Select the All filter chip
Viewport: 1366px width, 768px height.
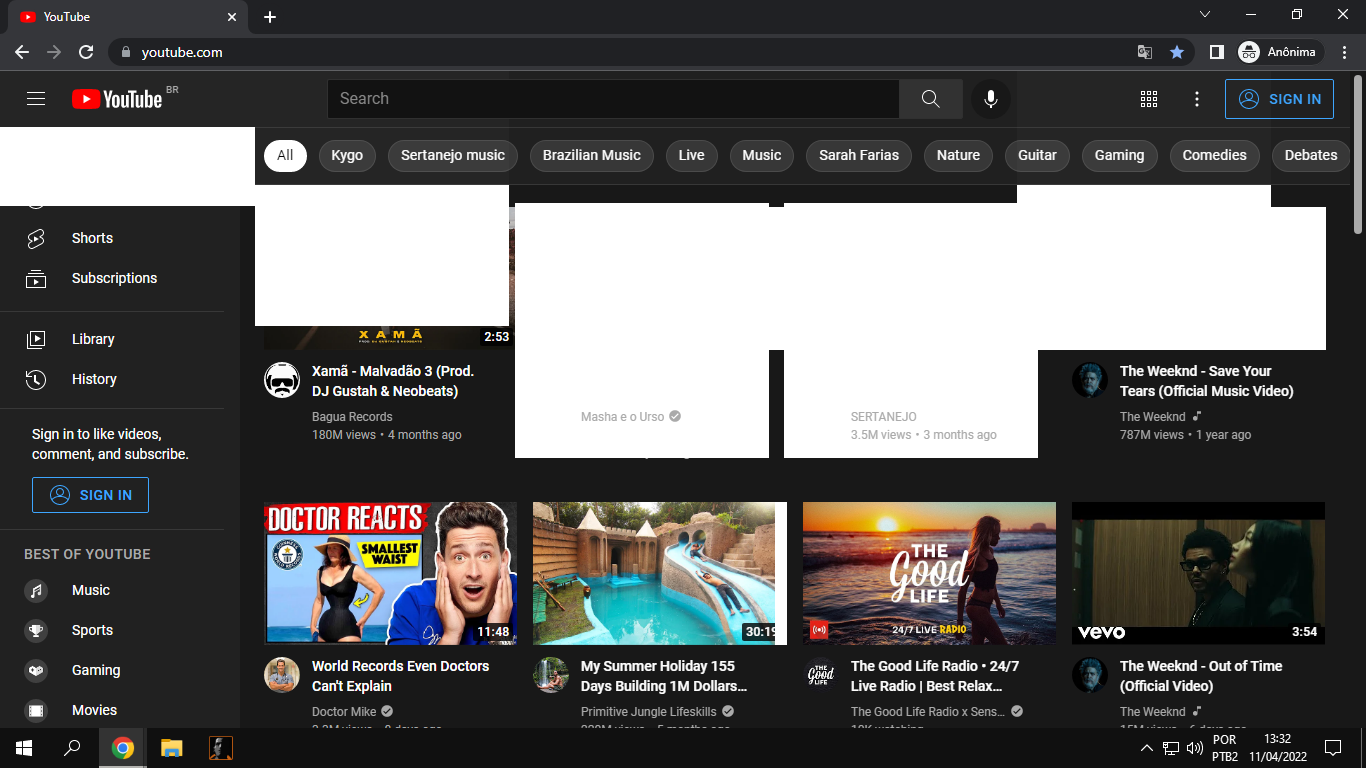[x=285, y=155]
